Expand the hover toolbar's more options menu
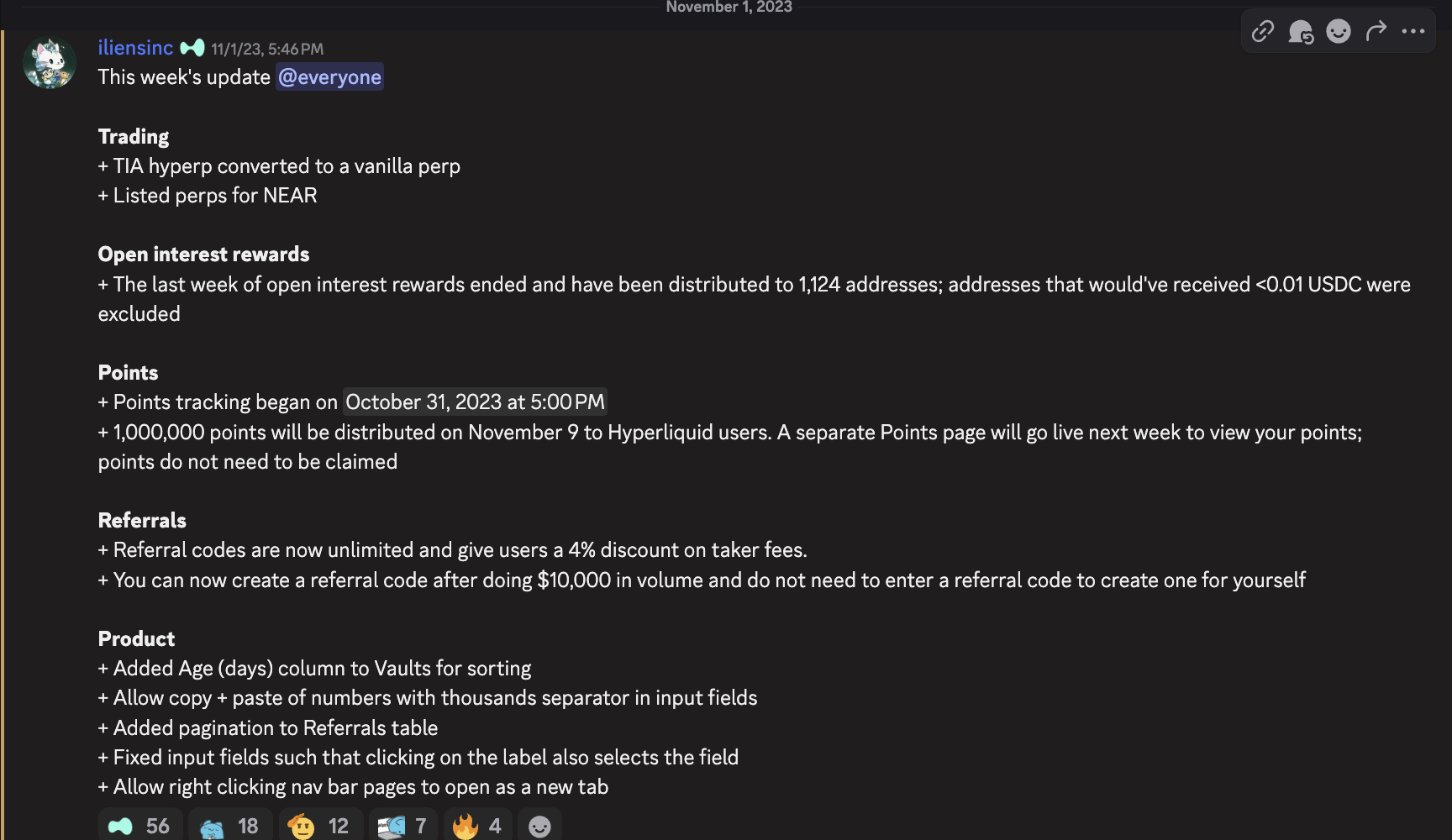Viewport: 1452px width, 840px height. tap(1414, 31)
